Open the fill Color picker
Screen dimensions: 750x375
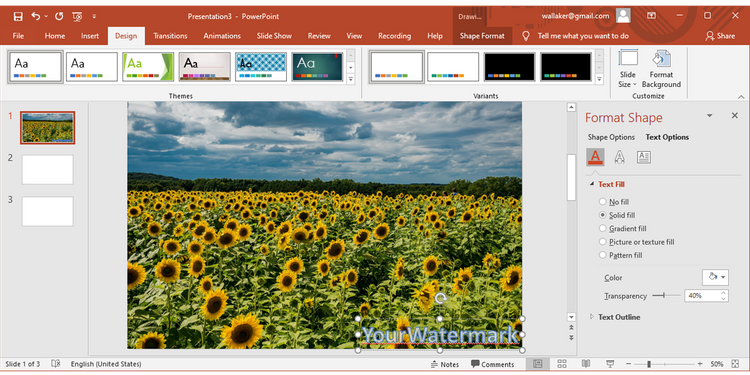tap(716, 277)
